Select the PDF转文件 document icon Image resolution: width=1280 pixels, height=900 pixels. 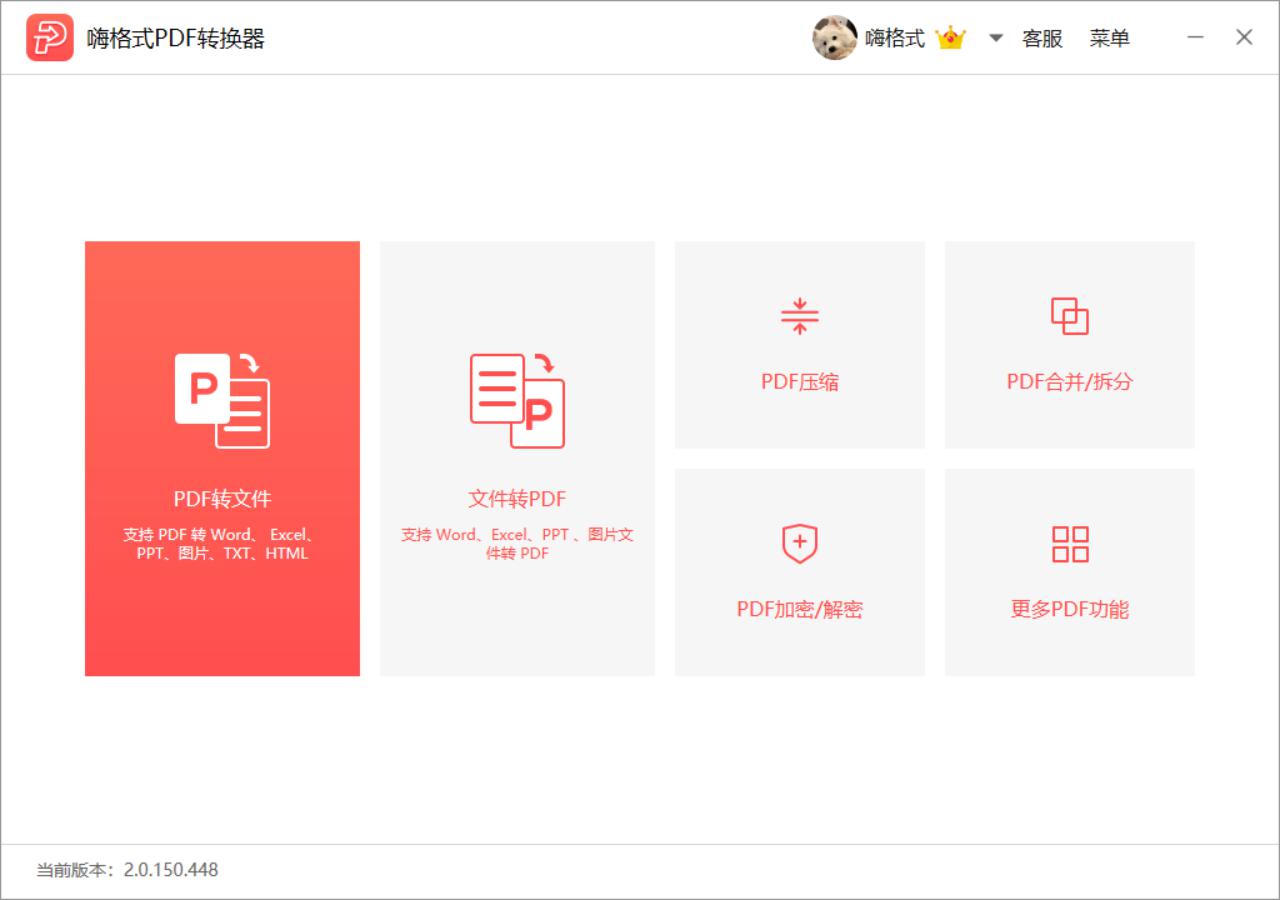click(x=222, y=400)
